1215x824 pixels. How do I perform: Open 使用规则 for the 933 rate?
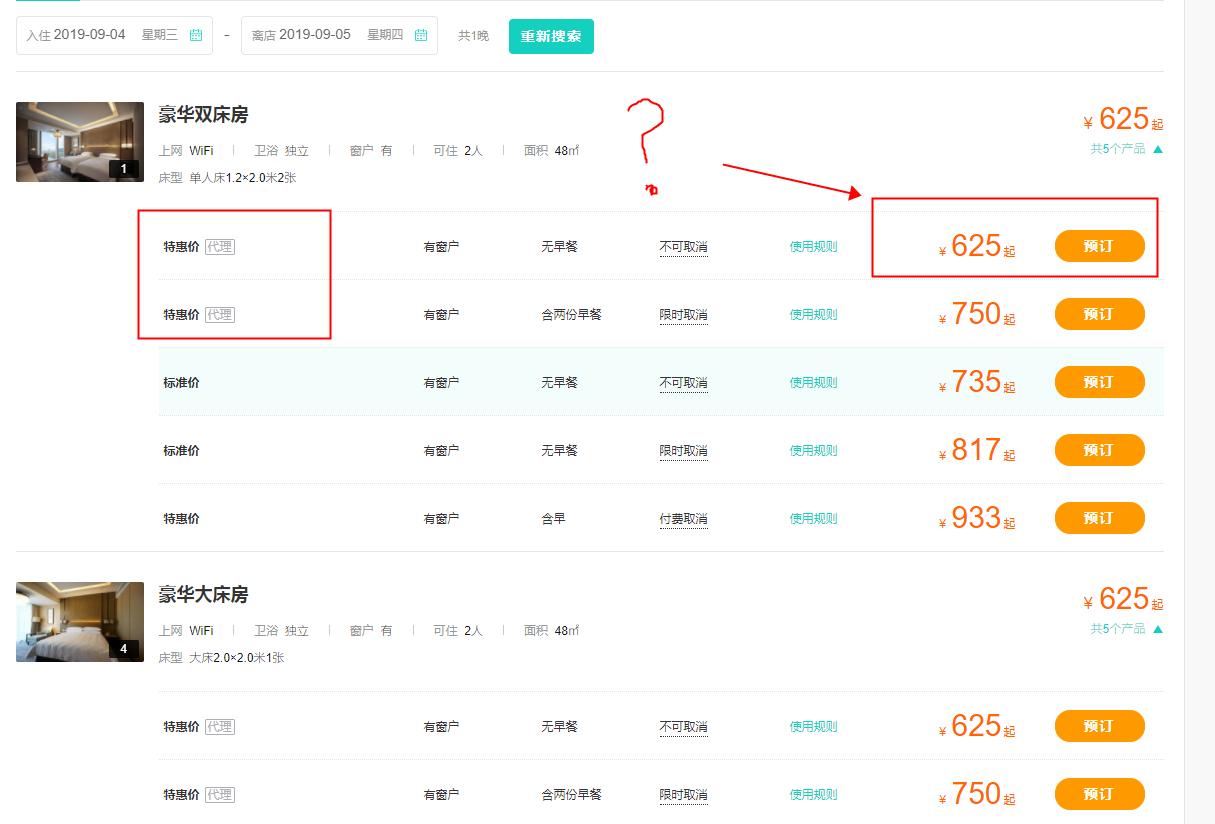813,519
